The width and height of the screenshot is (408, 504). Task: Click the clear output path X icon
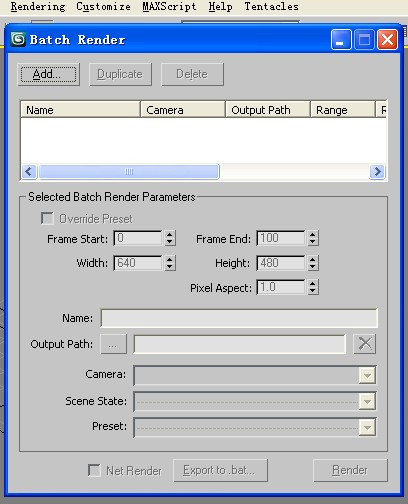365,344
